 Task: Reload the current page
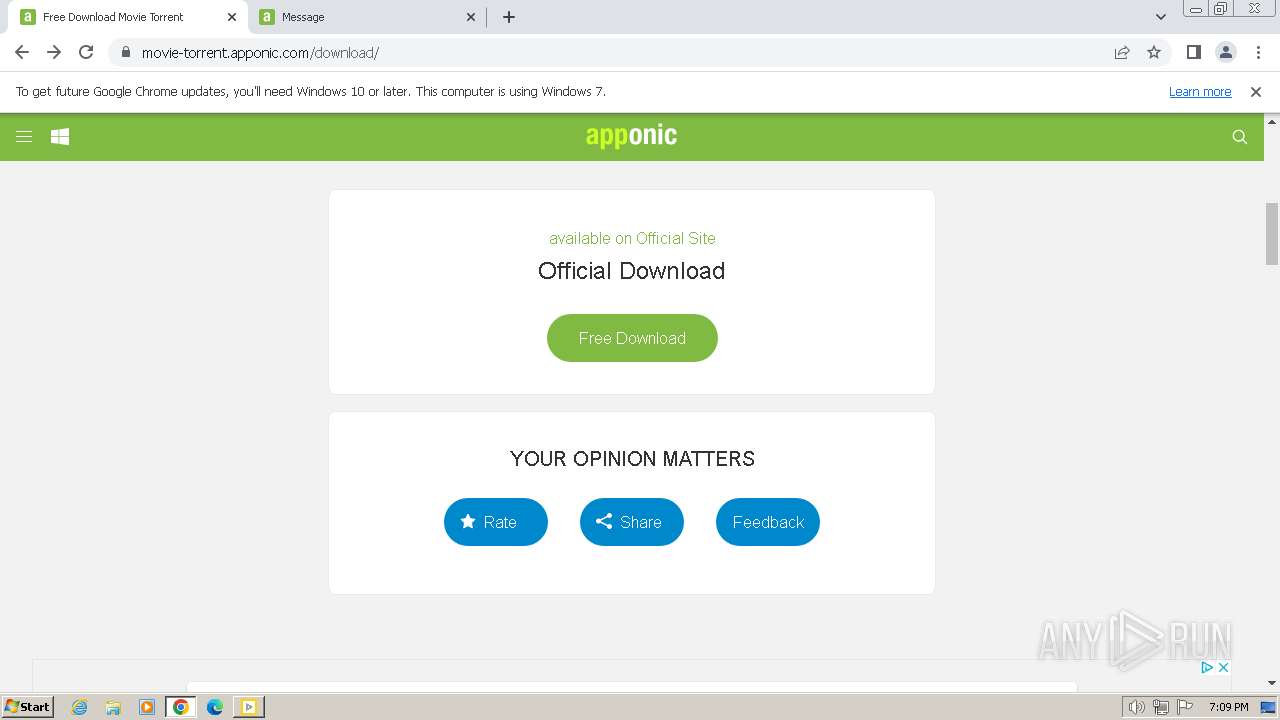[x=86, y=52]
